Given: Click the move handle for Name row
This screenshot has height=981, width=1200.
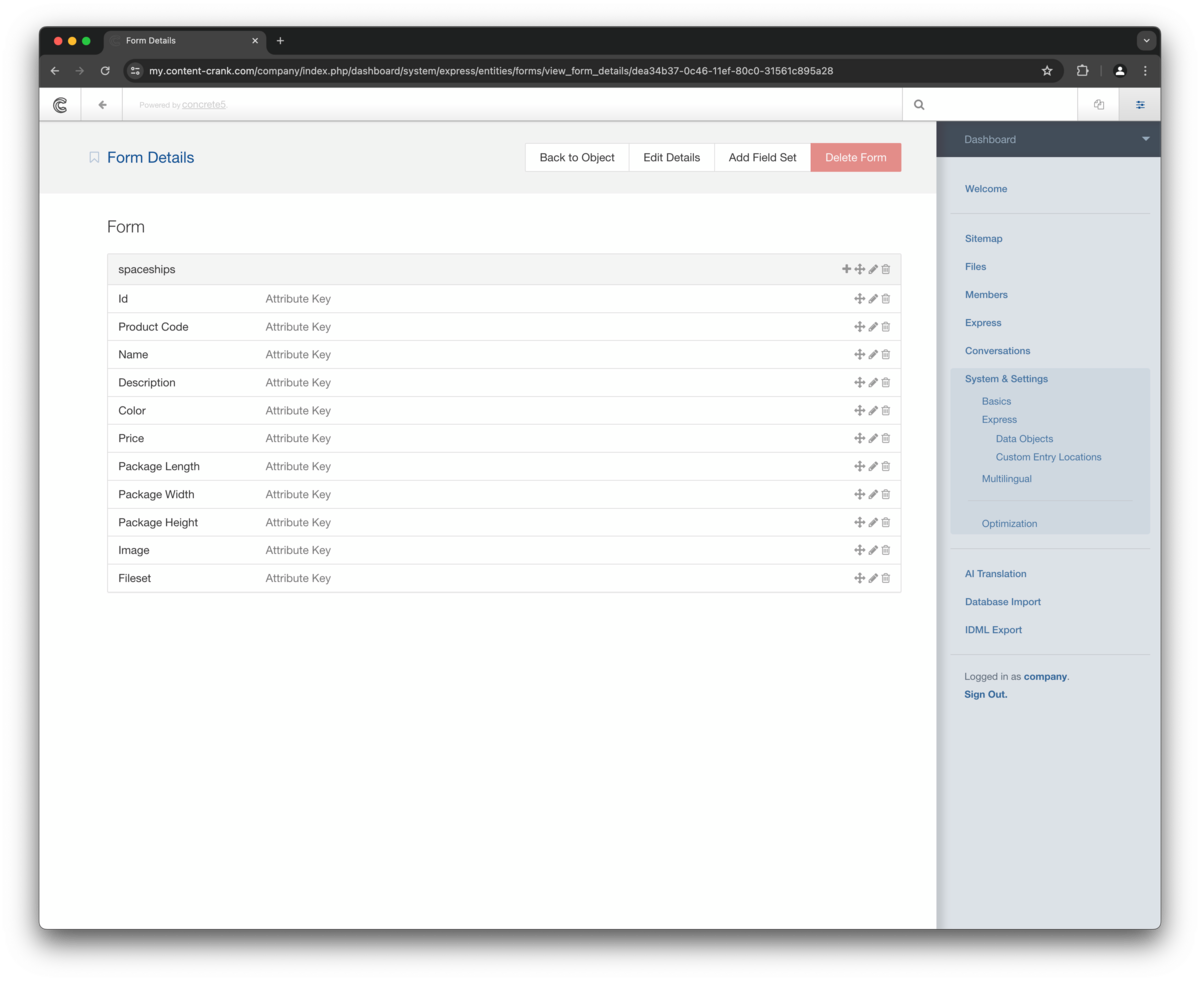Looking at the screenshot, I should [860, 355].
